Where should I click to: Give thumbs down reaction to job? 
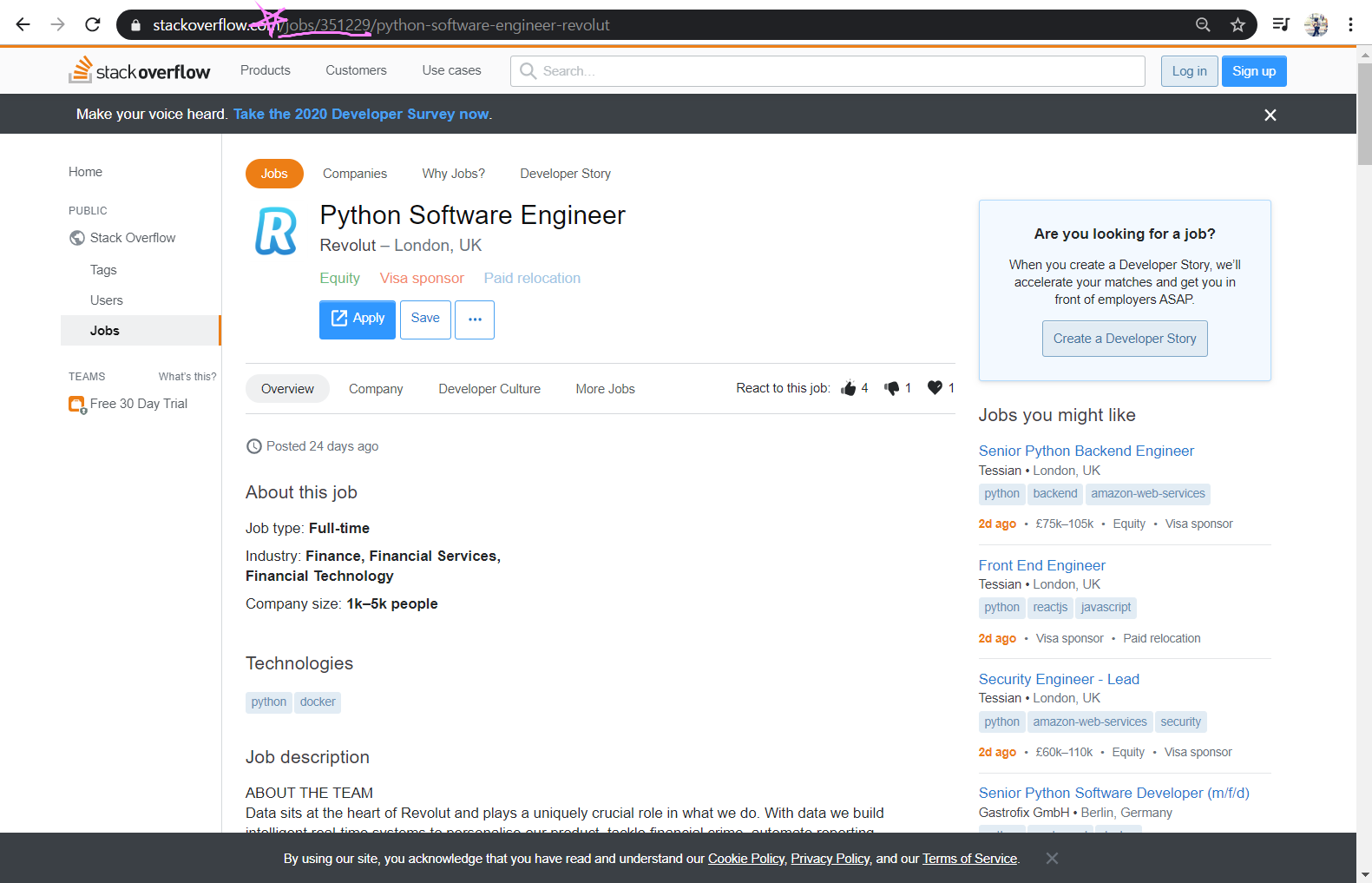click(x=891, y=388)
